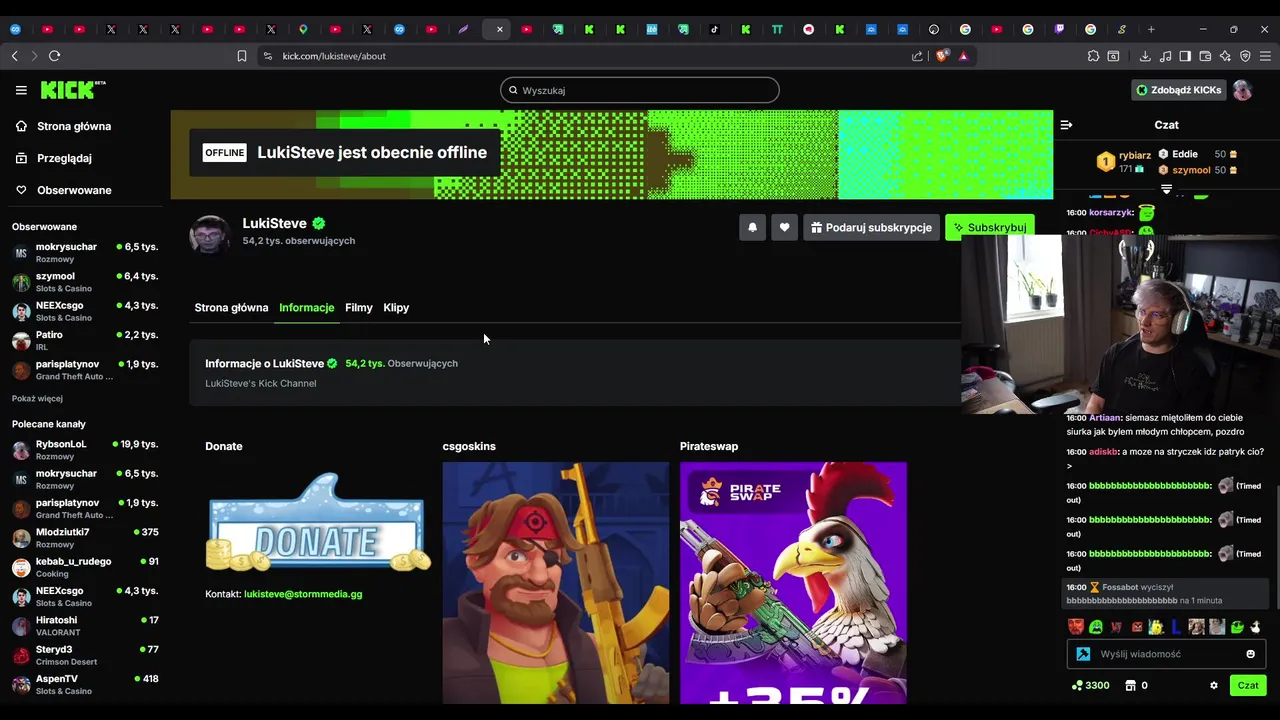The width and height of the screenshot is (1280, 720).
Task: Open the user profile avatar in the top bar
Action: pos(1242,90)
